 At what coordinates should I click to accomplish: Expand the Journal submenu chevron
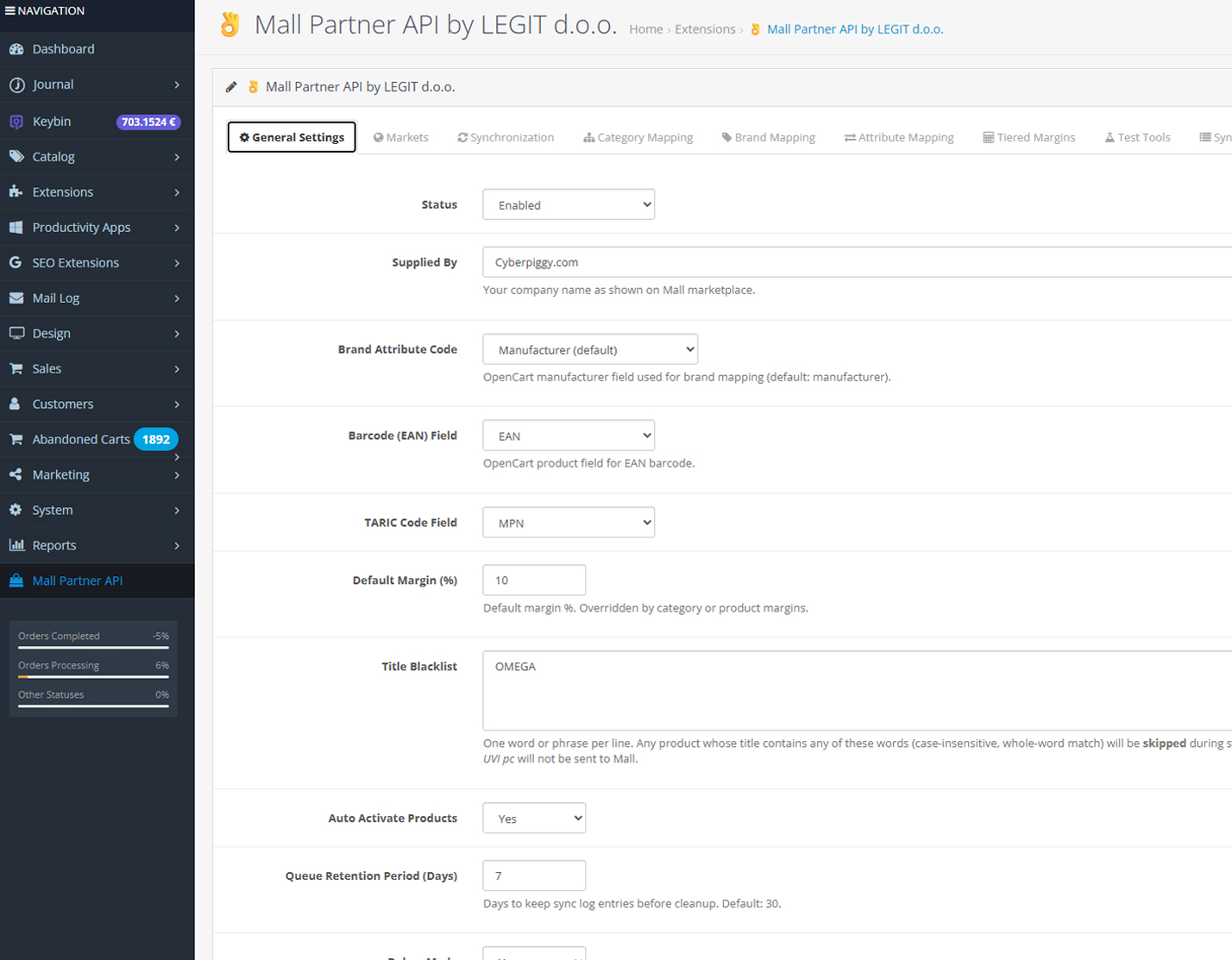[x=177, y=85]
